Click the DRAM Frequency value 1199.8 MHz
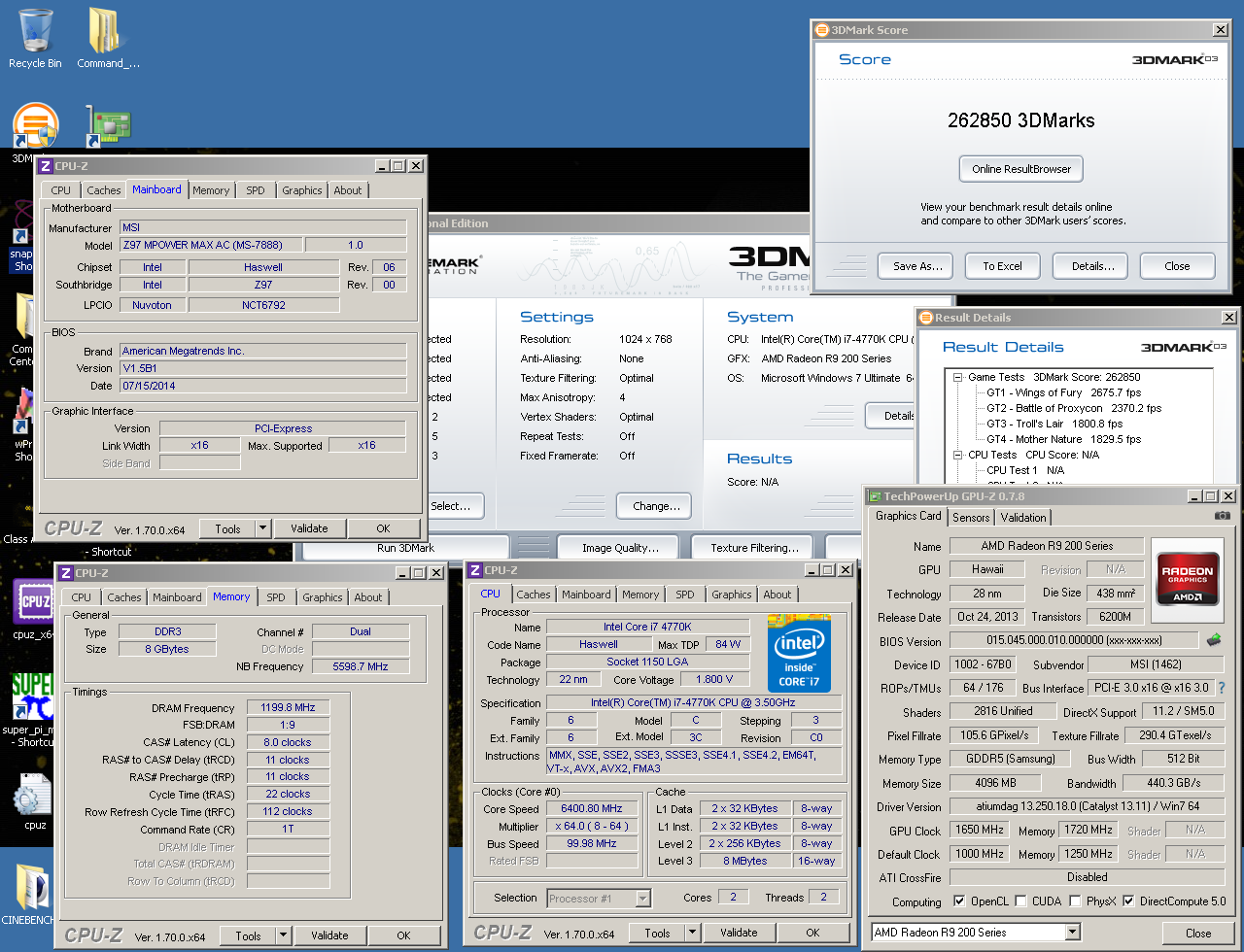This screenshot has height=952, width=1244. 288,707
